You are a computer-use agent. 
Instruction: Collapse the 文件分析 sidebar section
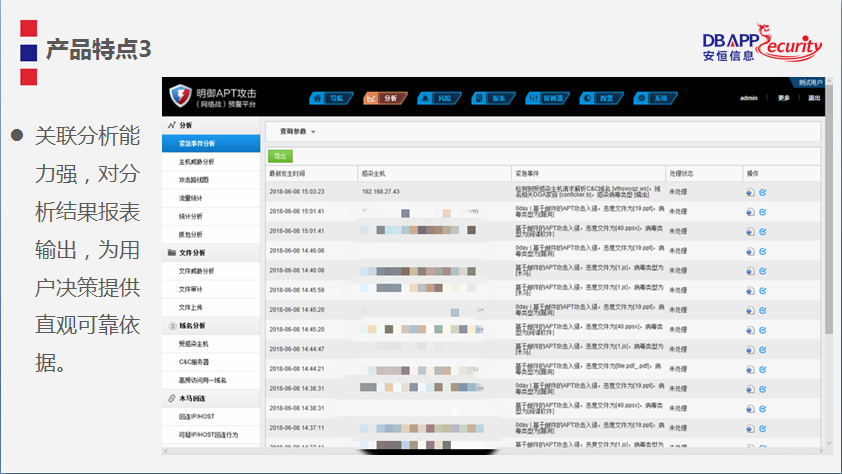(211, 253)
